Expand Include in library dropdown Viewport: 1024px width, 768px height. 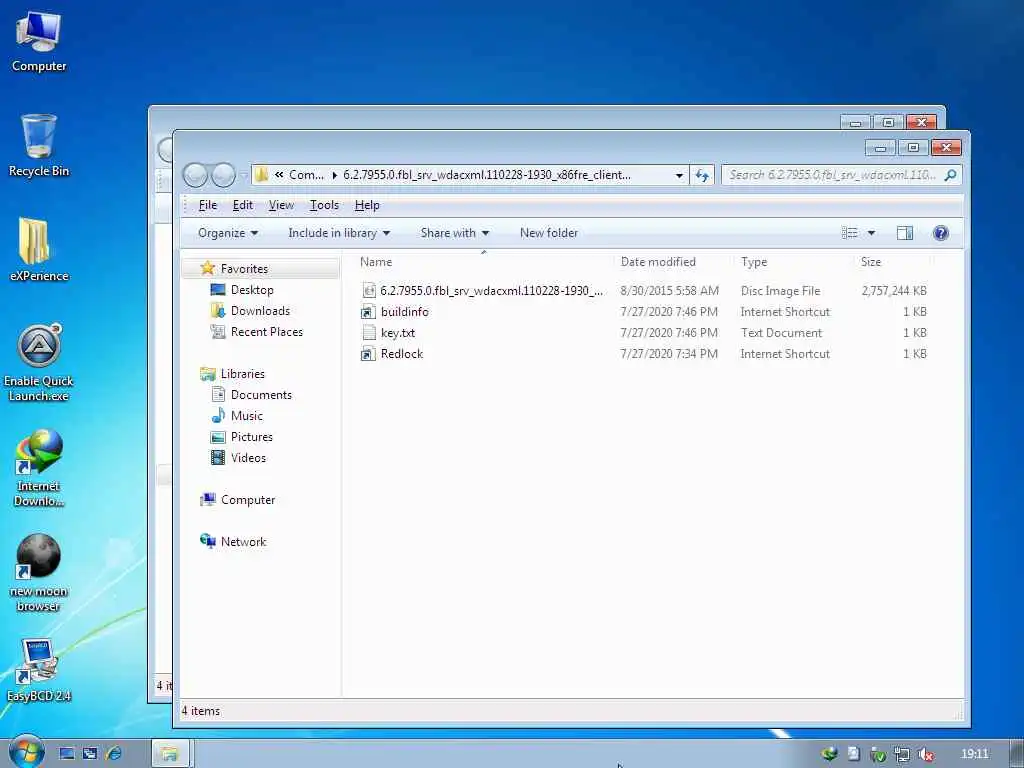pyautogui.click(x=339, y=233)
